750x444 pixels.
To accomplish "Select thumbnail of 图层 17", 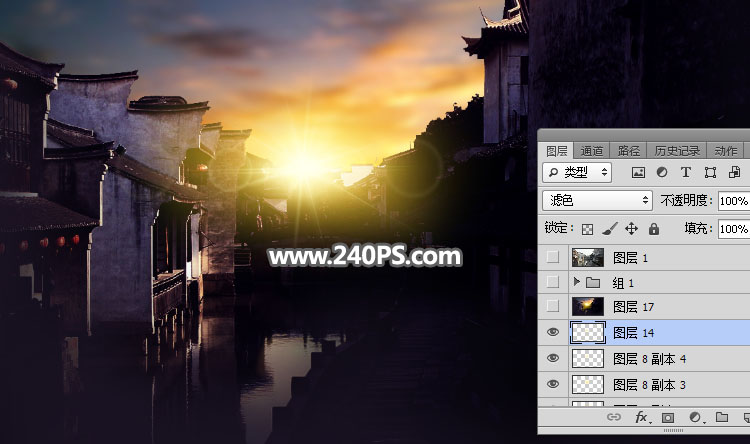I will click(x=588, y=306).
